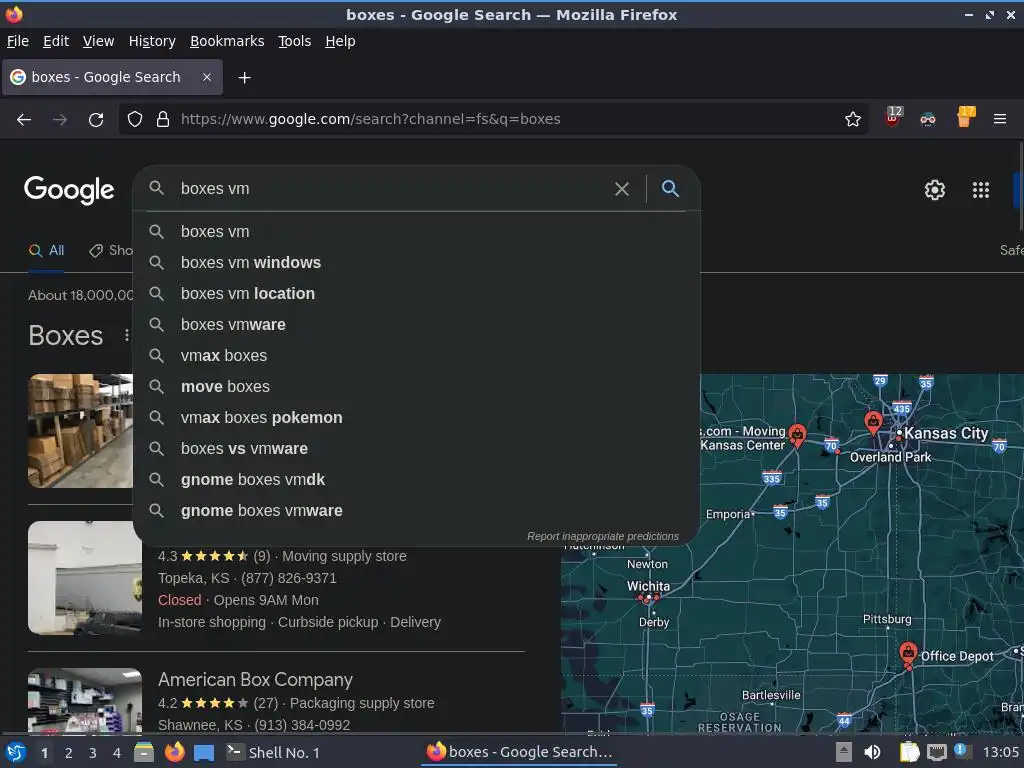This screenshot has width=1024, height=768.
Task: Switch to Shell No. 1 window
Action: (274, 753)
